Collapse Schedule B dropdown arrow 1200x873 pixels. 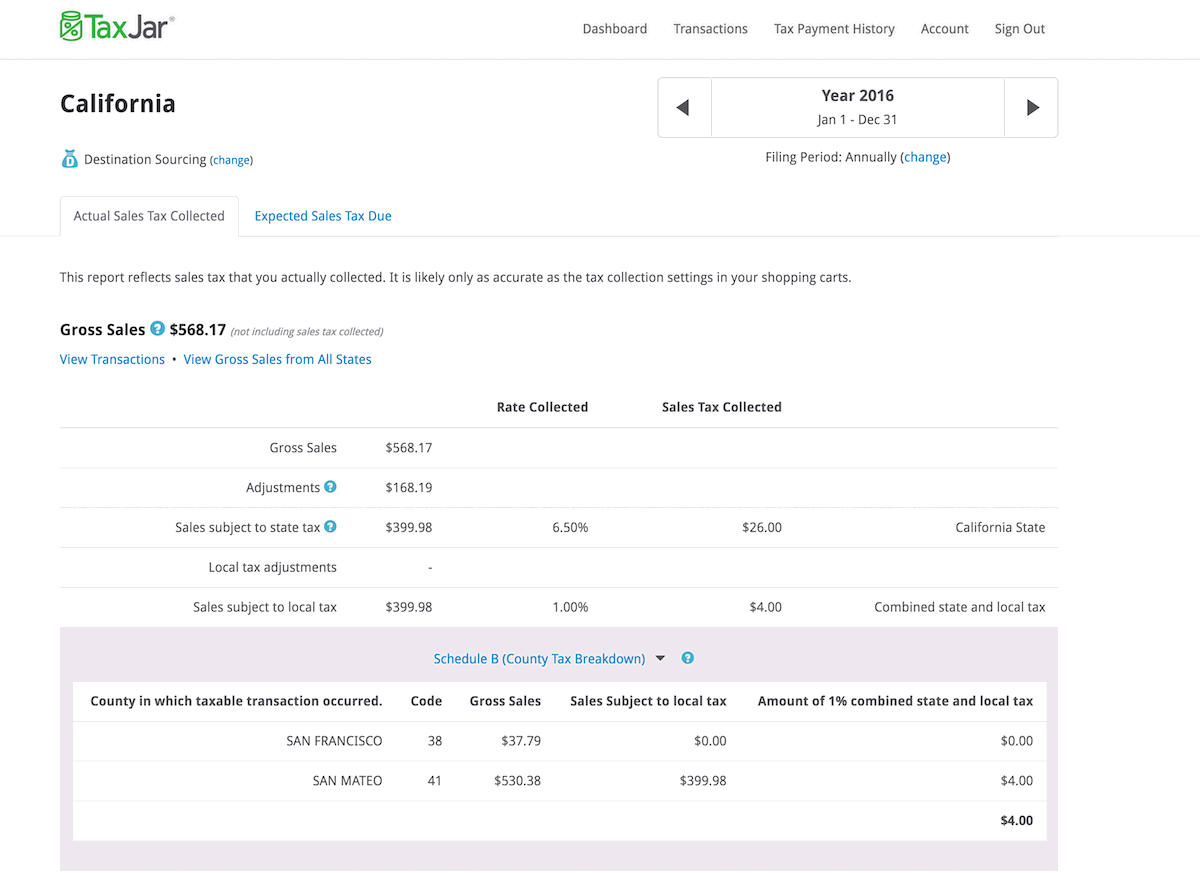click(660, 659)
